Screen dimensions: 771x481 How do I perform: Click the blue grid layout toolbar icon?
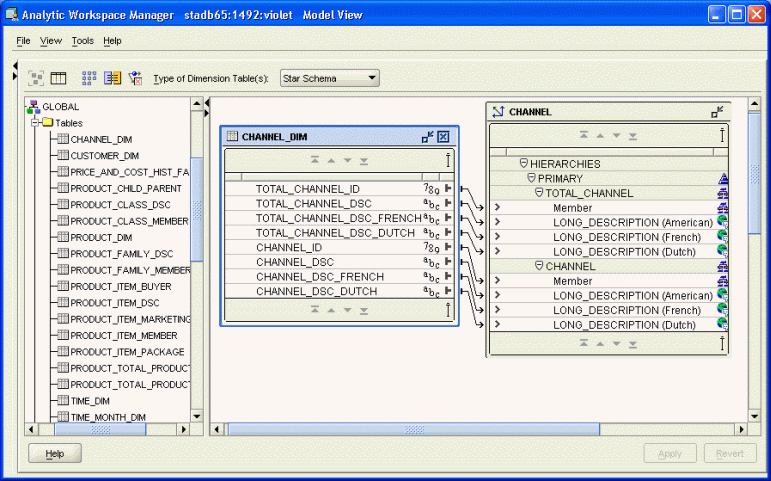89,78
